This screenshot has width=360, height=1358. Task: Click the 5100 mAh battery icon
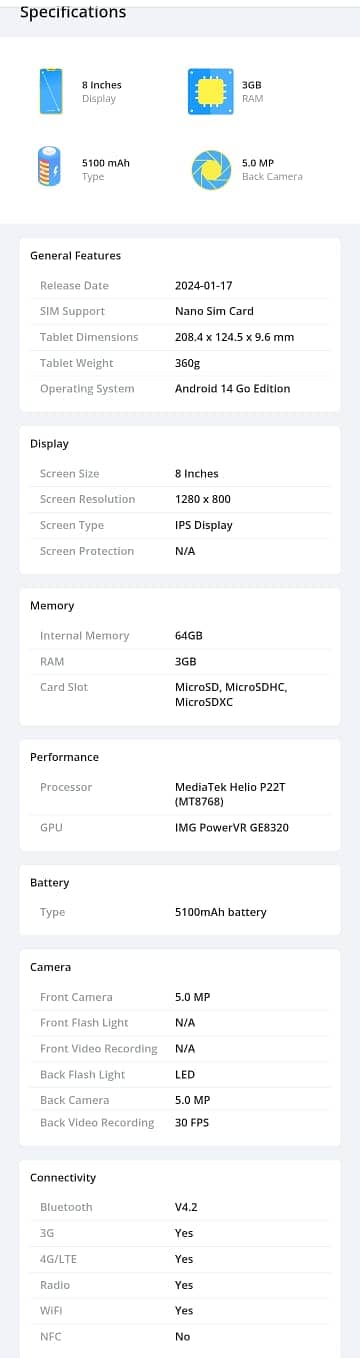click(x=48, y=168)
